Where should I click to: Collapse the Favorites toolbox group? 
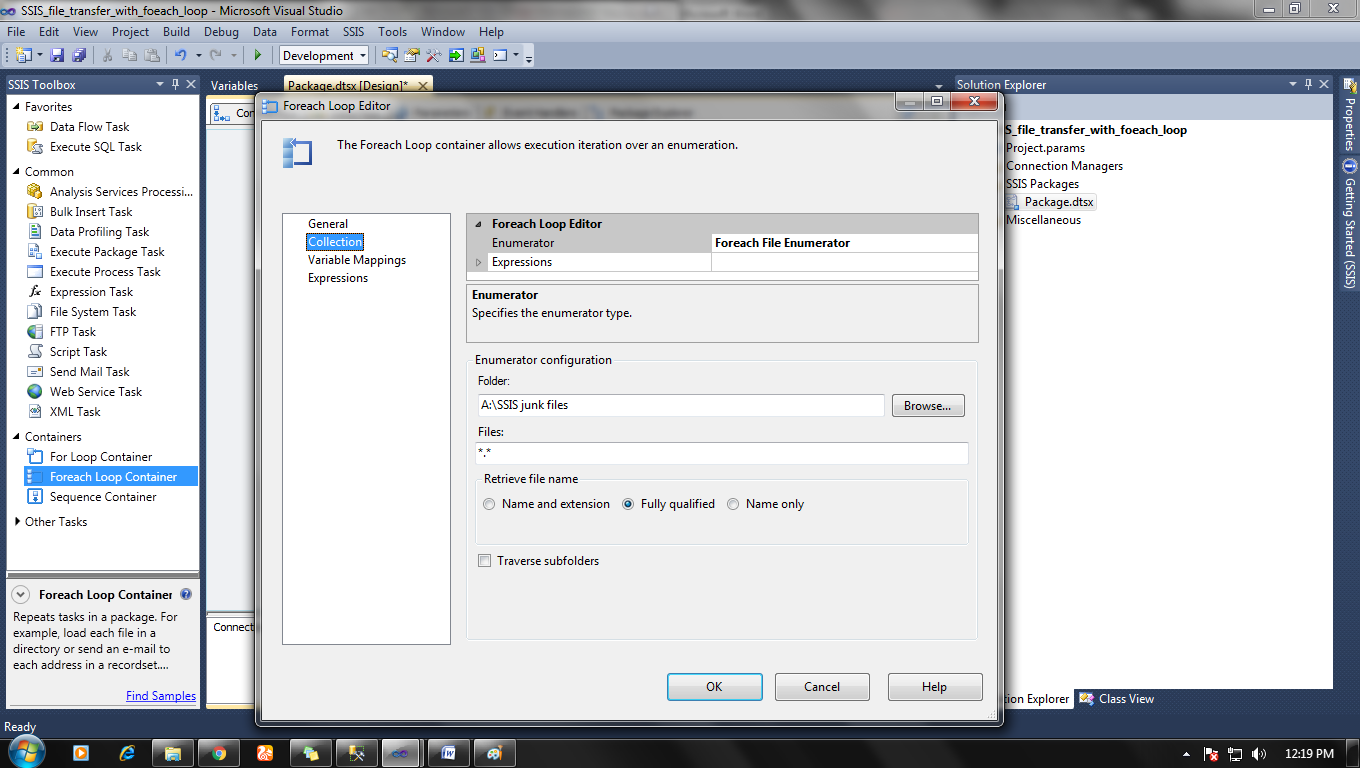click(16, 107)
